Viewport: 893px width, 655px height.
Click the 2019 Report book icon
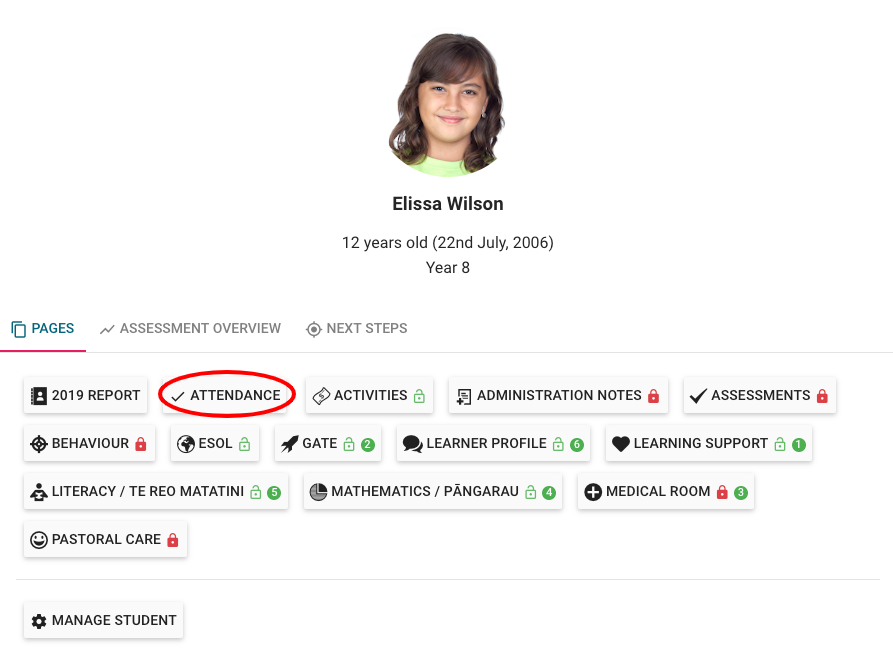(39, 395)
